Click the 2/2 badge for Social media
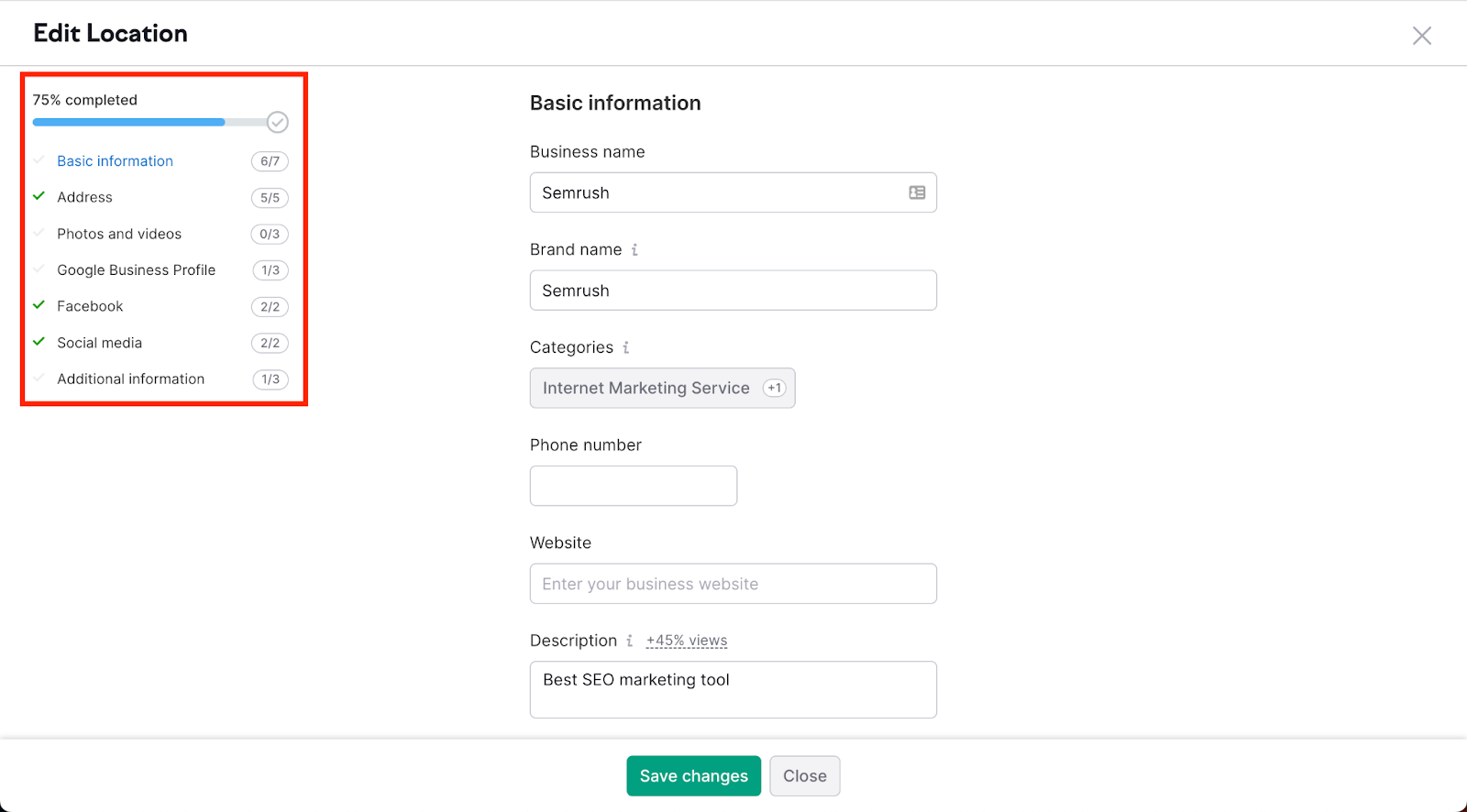 click(270, 343)
